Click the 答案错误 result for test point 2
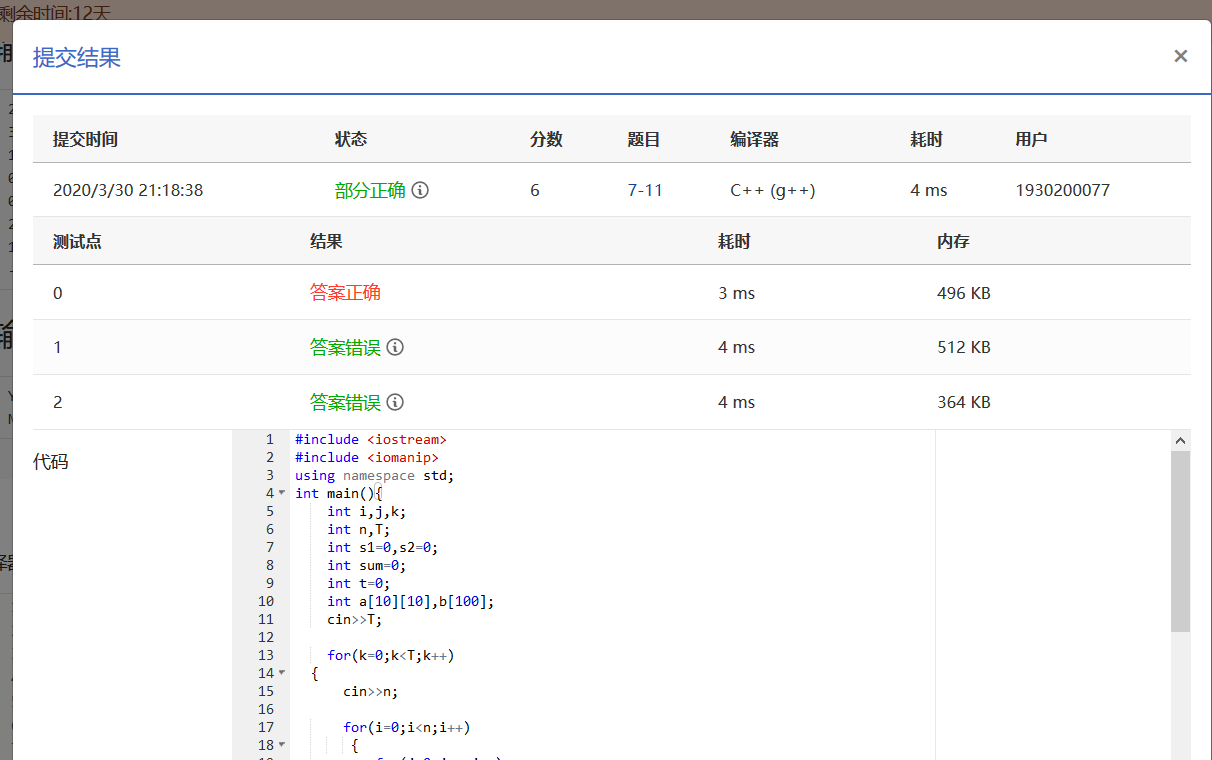Viewport: 1212px width, 760px height. (345, 402)
